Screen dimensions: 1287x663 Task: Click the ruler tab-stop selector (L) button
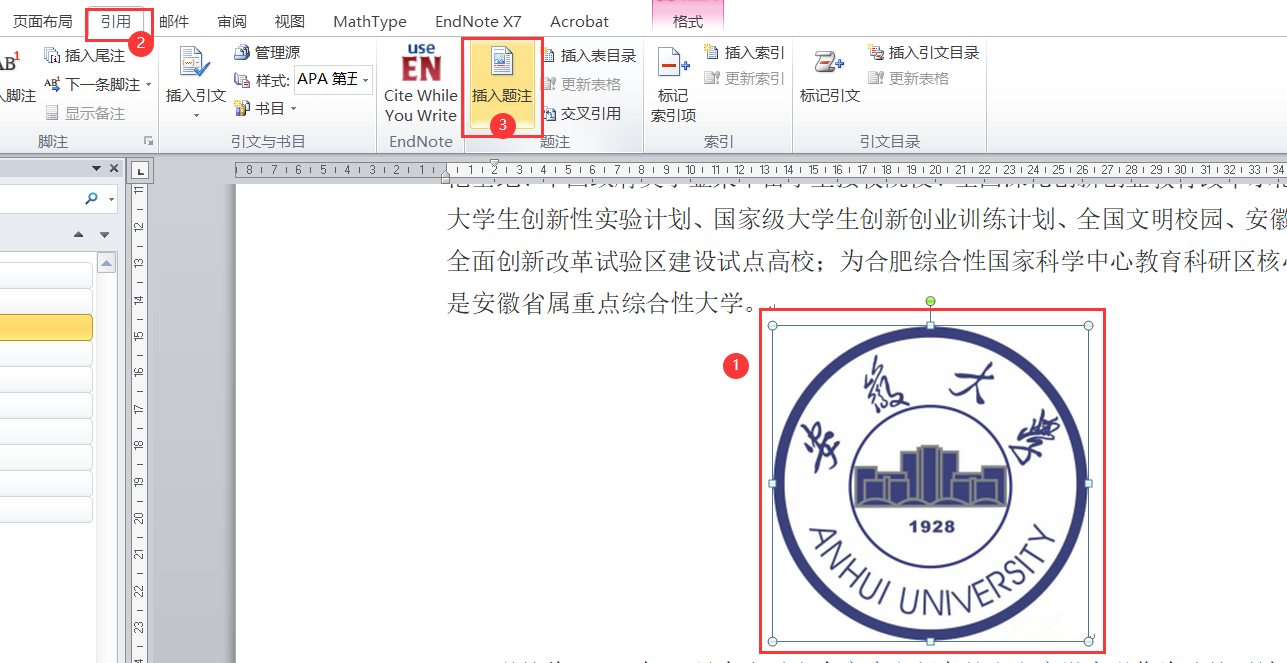click(x=140, y=168)
